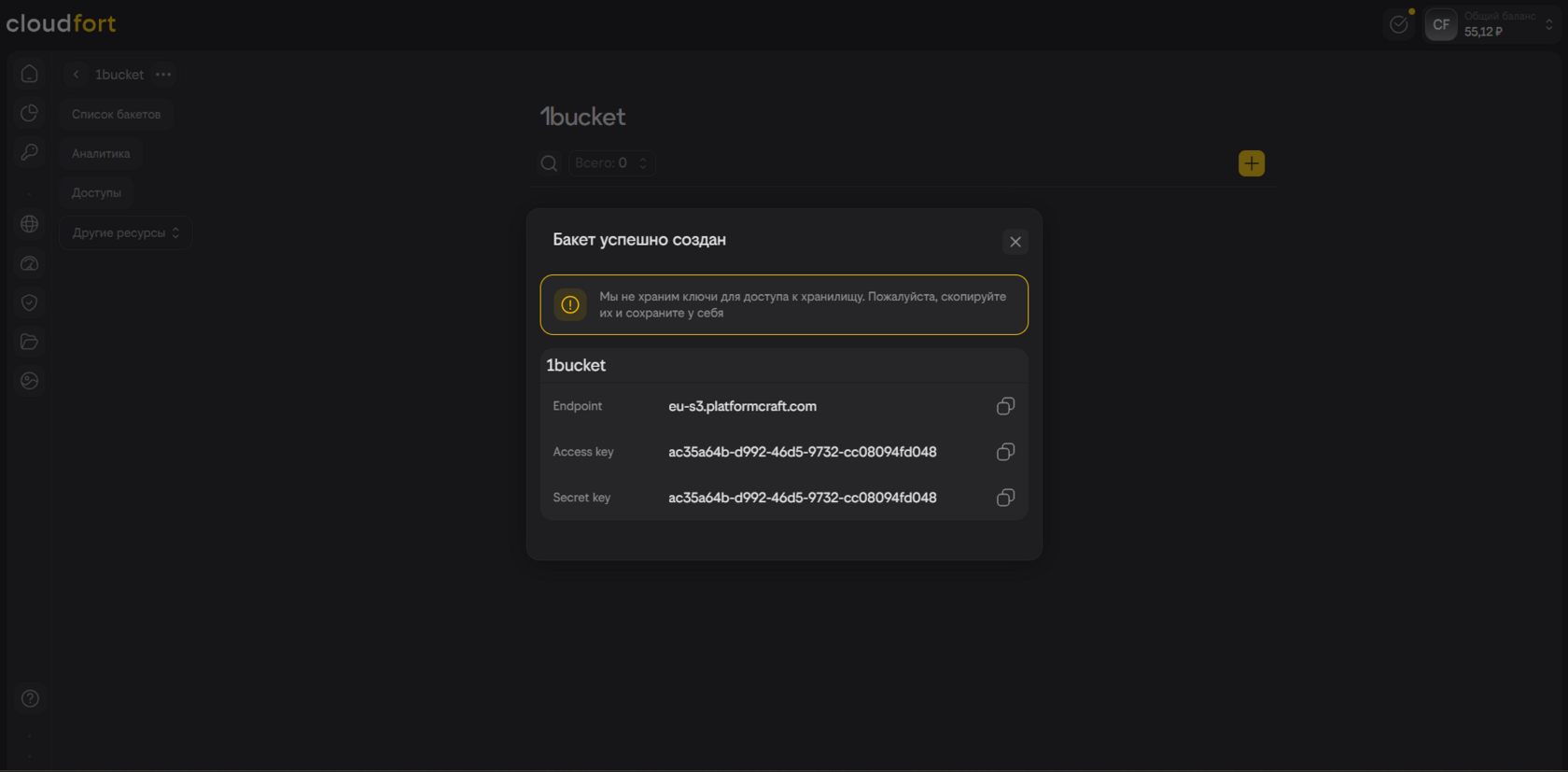Expand the Другие ресурсы dropdown
1568x772 pixels.
(125, 232)
